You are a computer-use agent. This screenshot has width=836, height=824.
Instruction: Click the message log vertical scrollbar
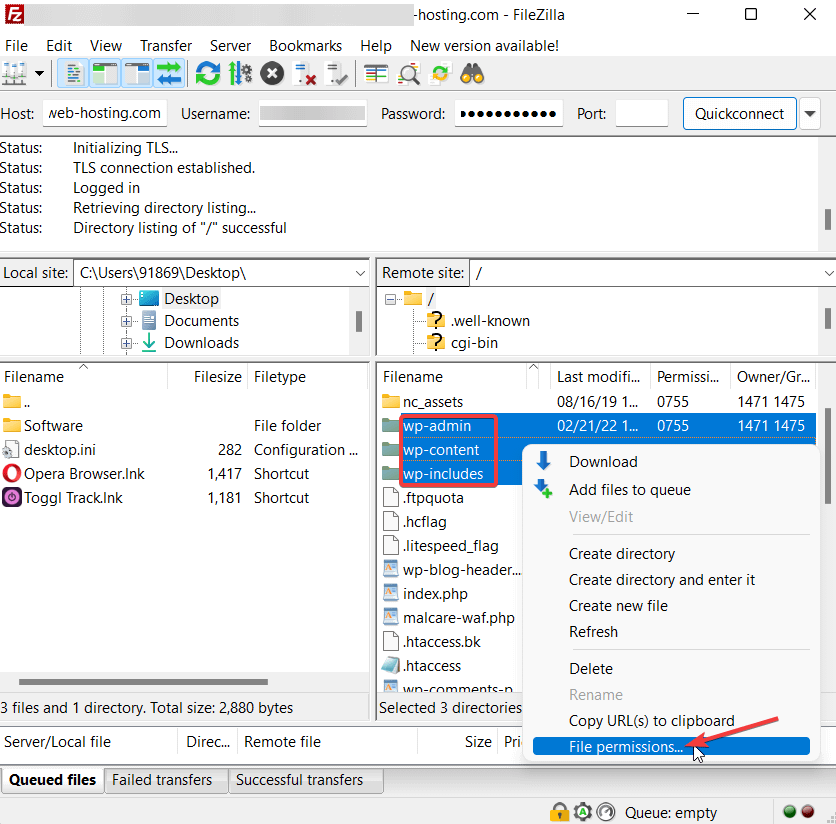click(827, 219)
